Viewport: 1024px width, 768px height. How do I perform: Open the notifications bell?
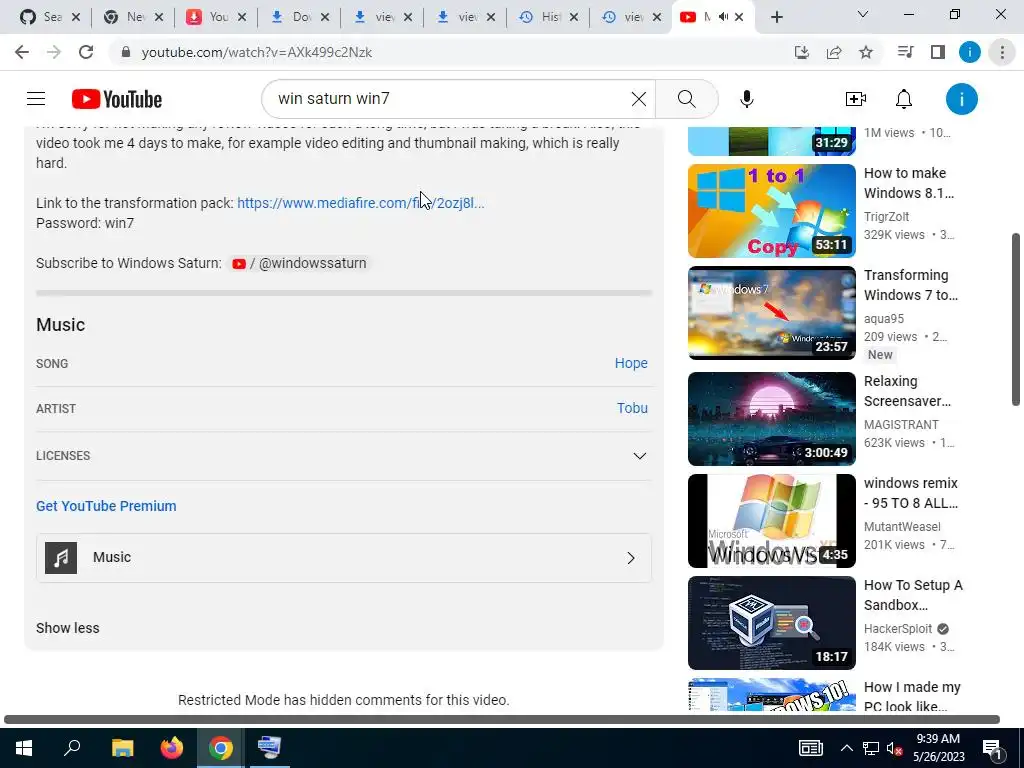pyautogui.click(x=904, y=99)
